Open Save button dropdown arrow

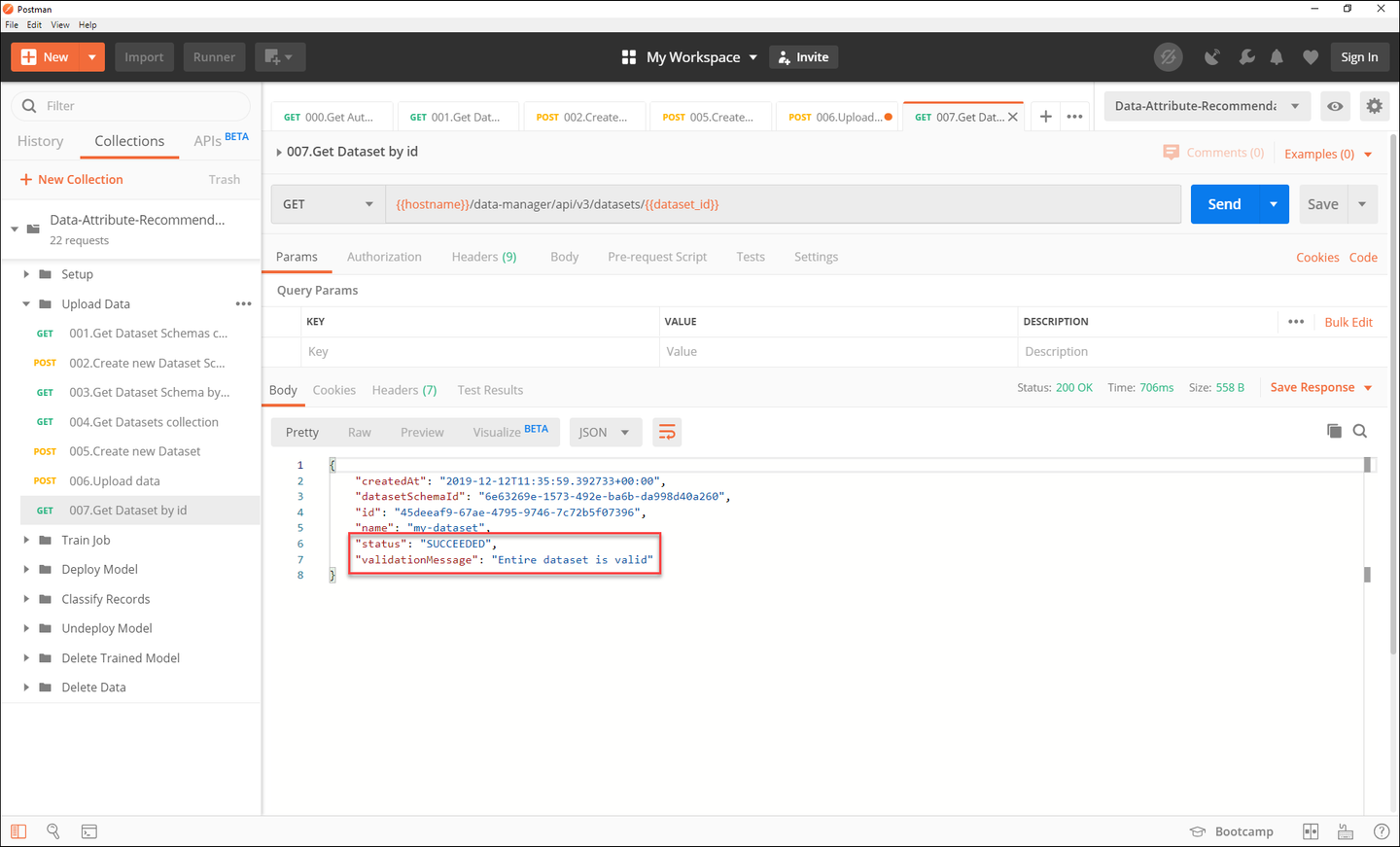(x=1362, y=204)
